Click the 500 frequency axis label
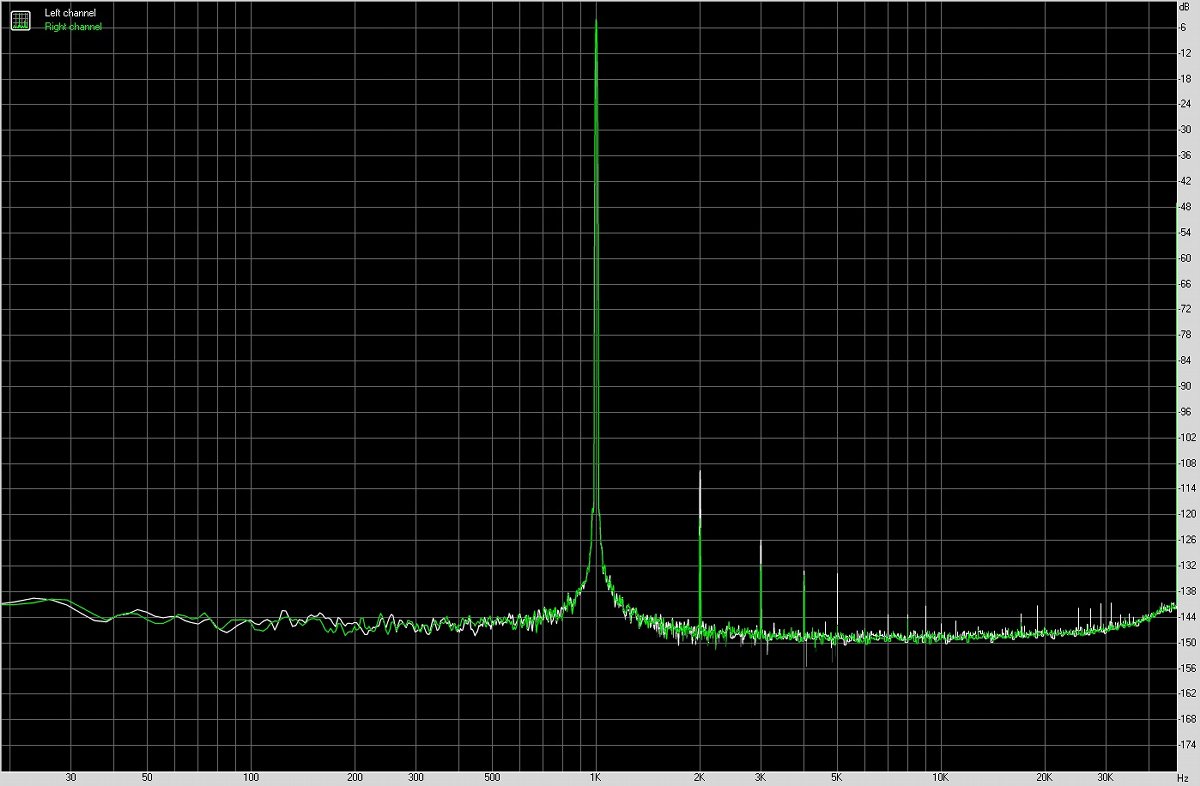This screenshot has height=786, width=1200. click(x=492, y=777)
